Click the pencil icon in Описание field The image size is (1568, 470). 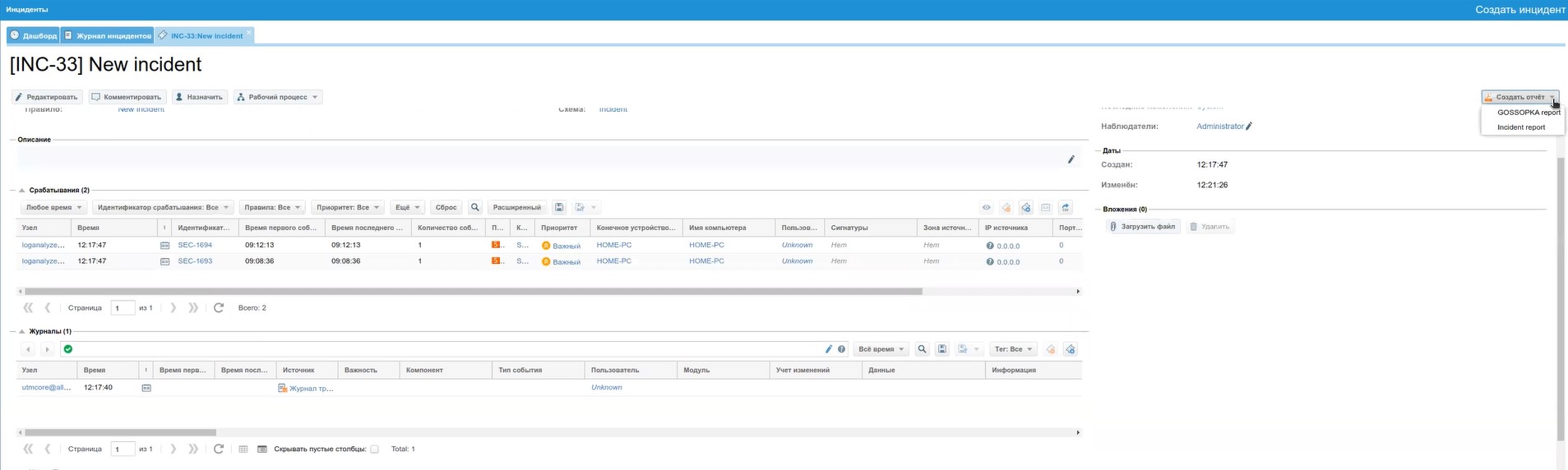pyautogui.click(x=1071, y=159)
